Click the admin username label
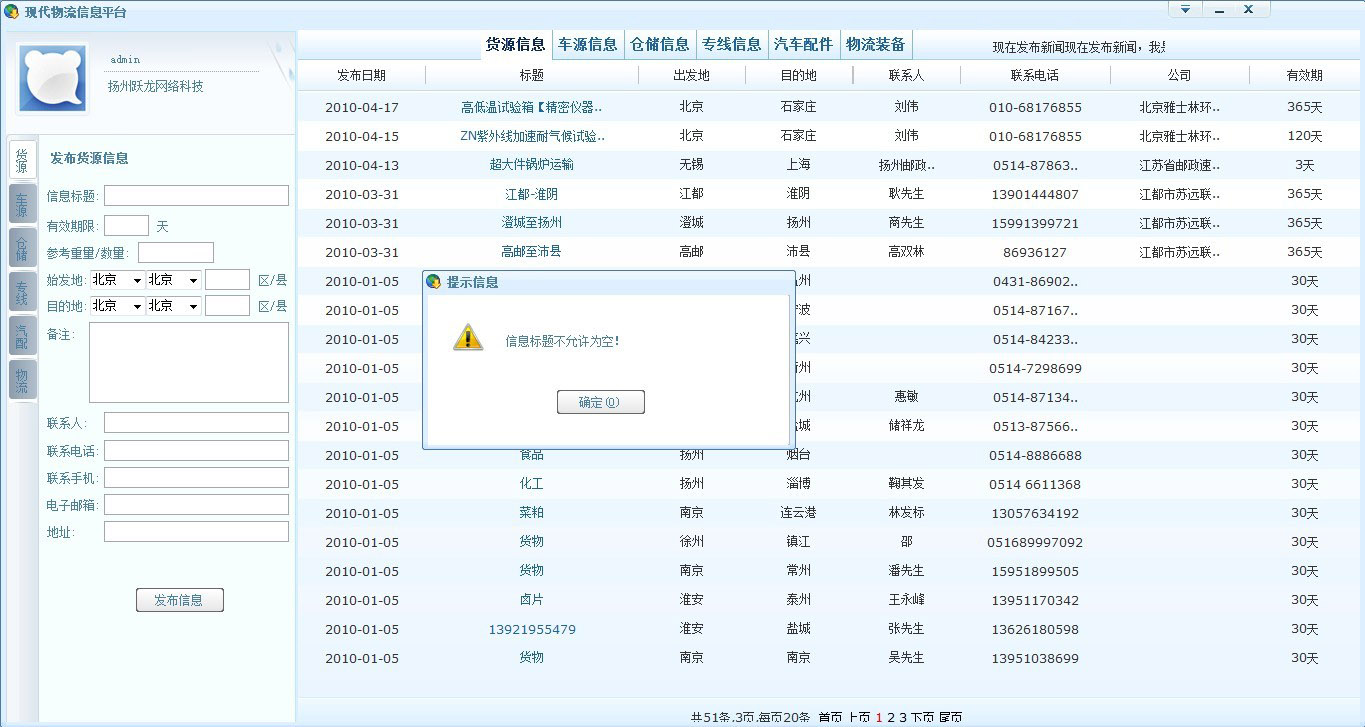Viewport: 1365px width, 727px height. tap(125, 60)
